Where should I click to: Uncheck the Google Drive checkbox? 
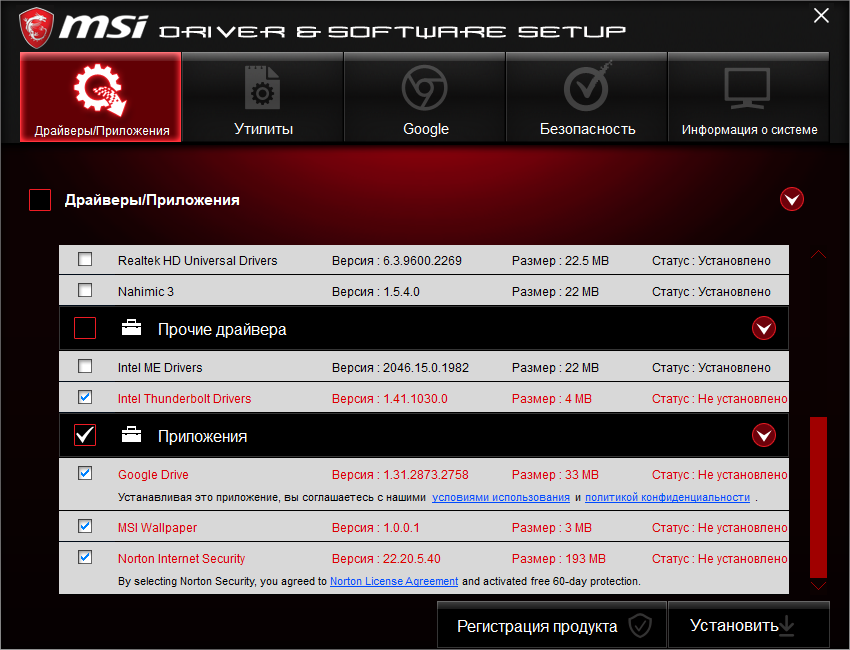85,473
